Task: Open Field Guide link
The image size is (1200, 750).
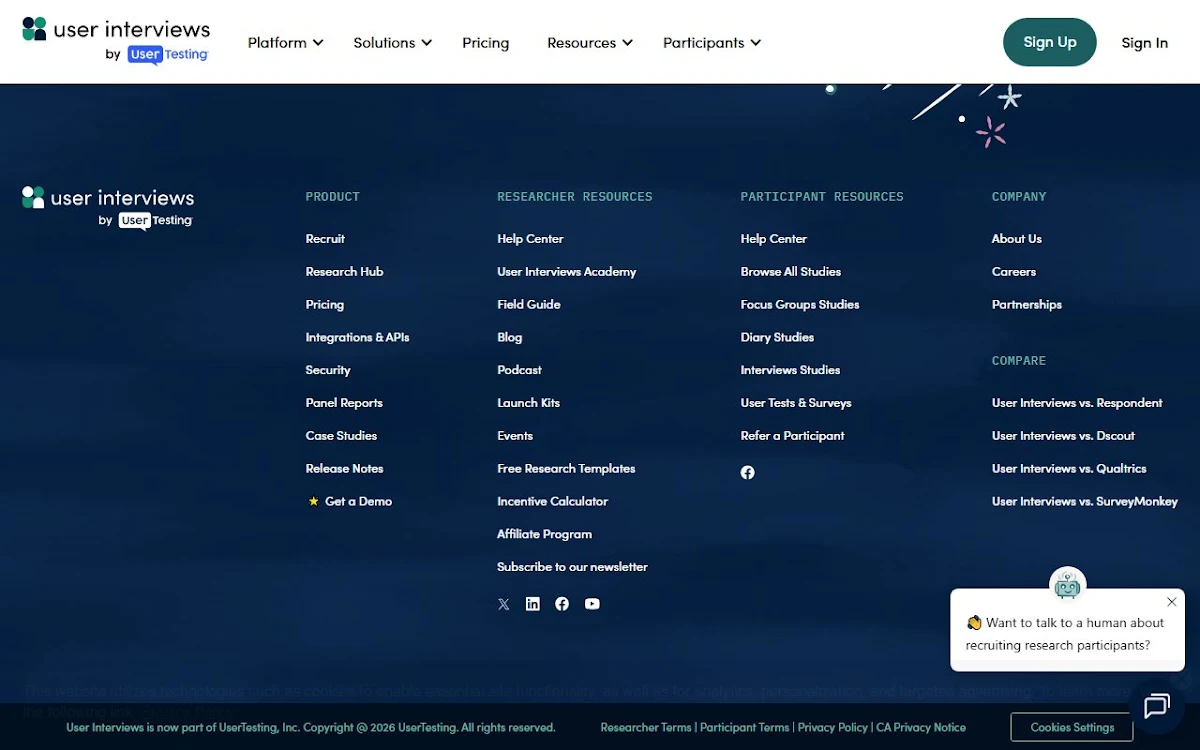Action: tap(529, 304)
